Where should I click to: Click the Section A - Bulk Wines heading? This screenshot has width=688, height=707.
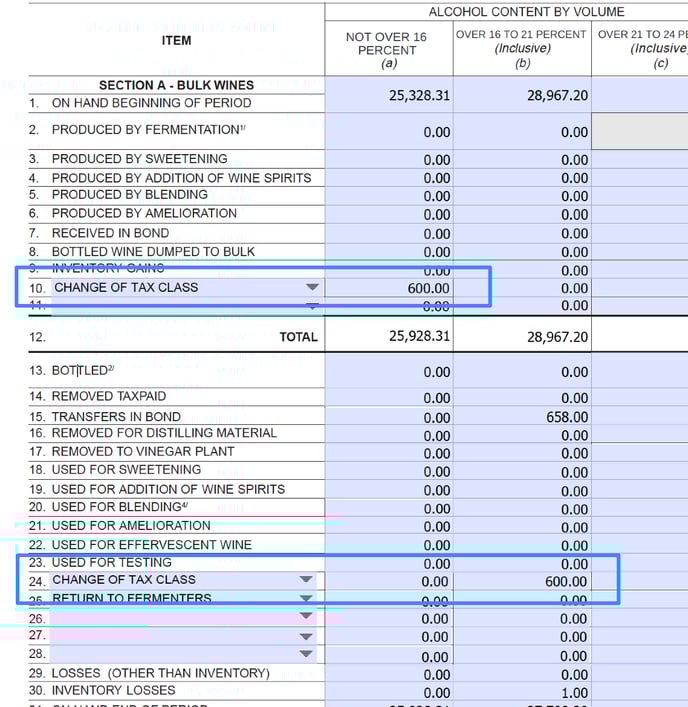[176, 85]
